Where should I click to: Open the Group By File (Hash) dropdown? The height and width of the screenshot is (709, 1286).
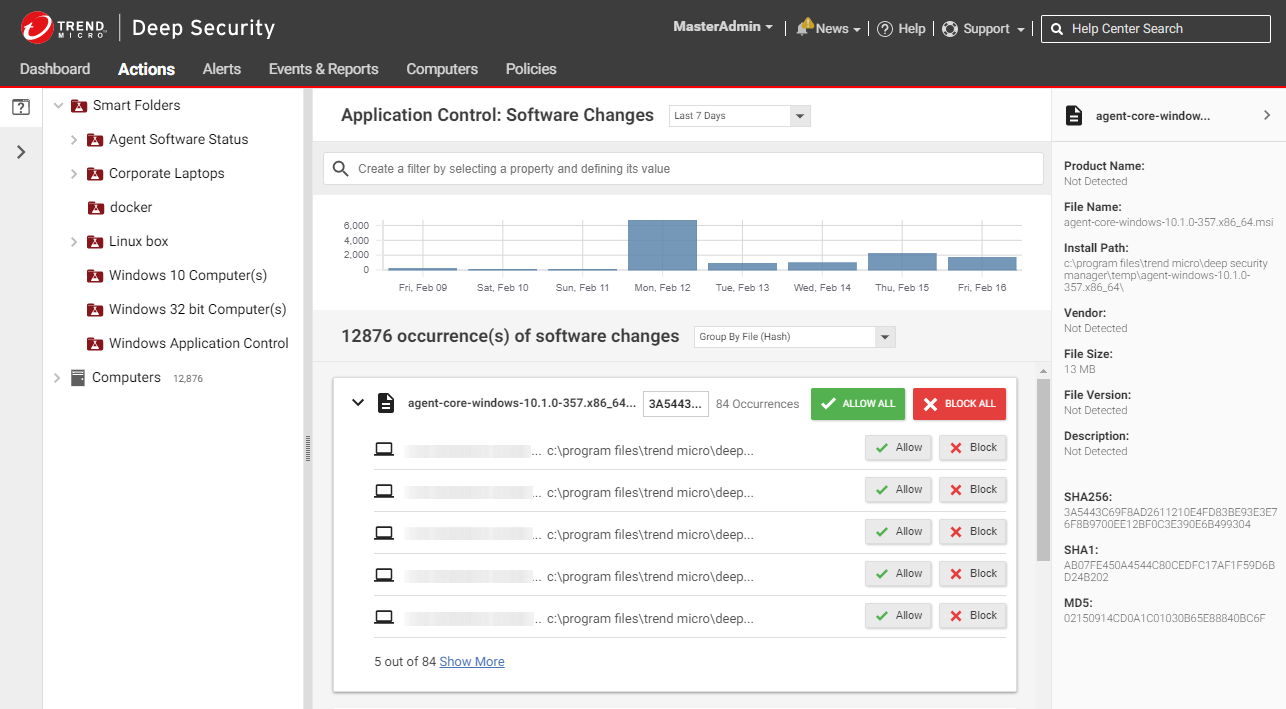coord(794,337)
